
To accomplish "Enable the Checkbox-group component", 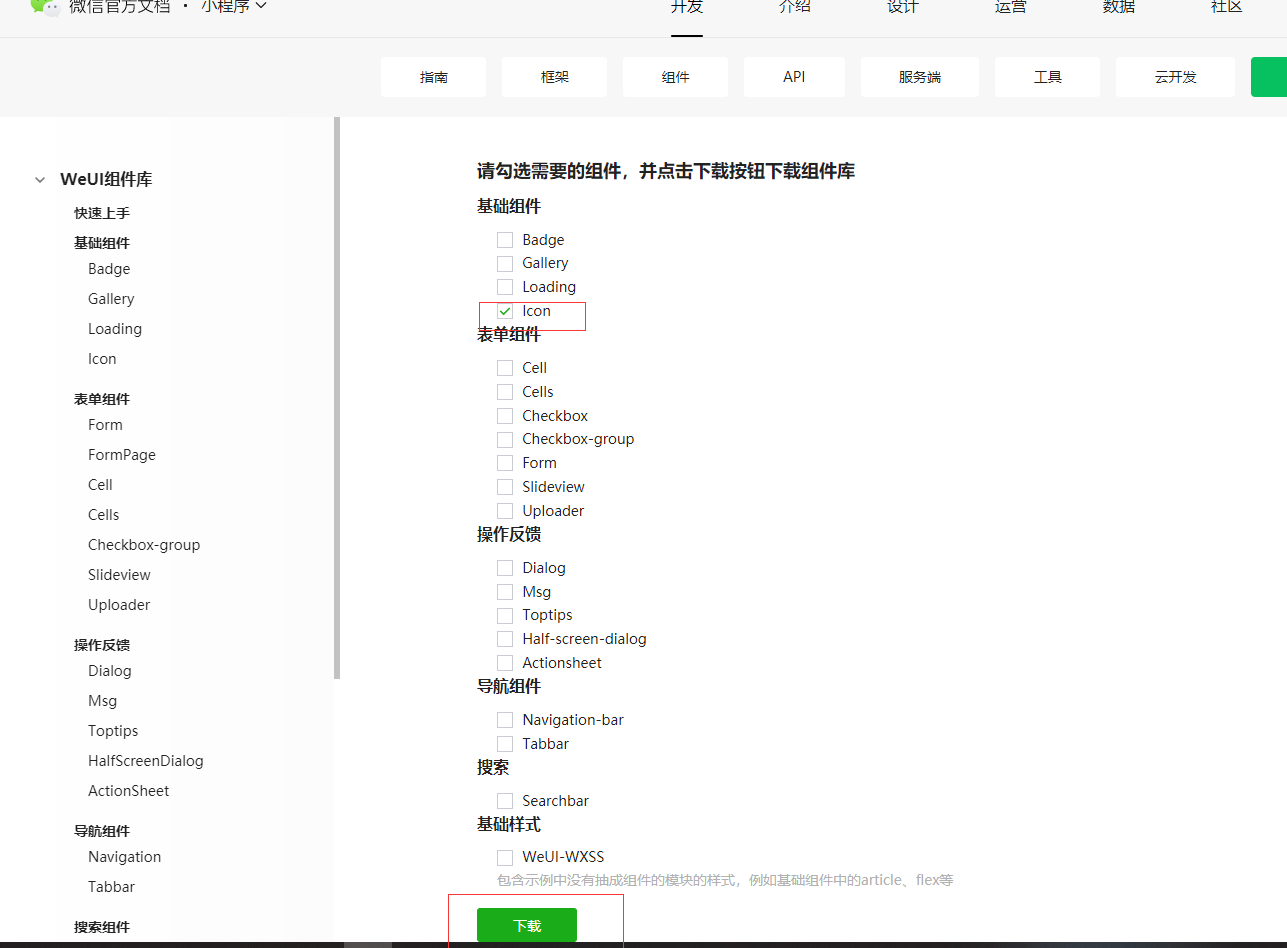I will (x=505, y=438).
